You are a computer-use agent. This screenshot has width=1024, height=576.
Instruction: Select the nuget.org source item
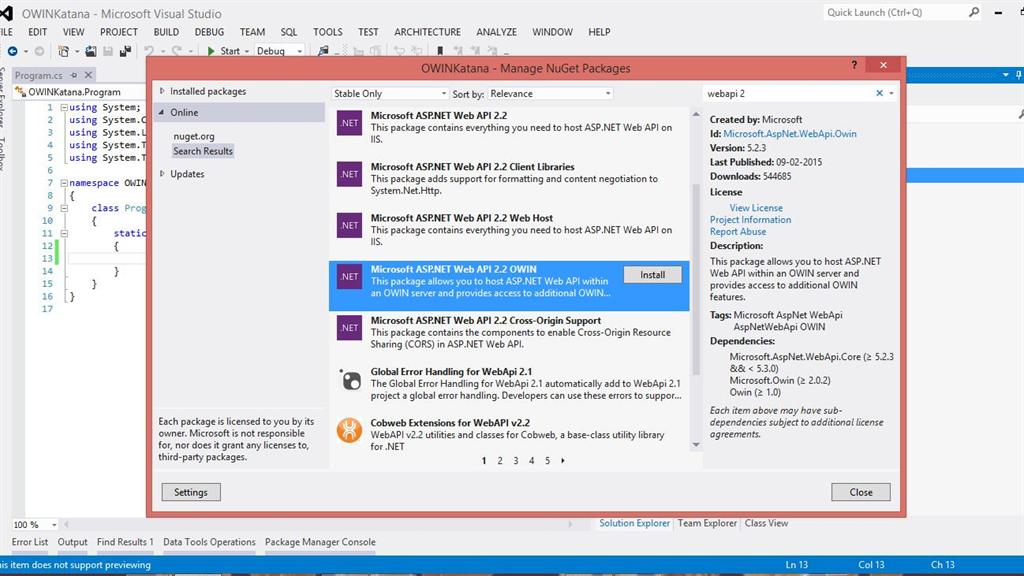tap(194, 136)
